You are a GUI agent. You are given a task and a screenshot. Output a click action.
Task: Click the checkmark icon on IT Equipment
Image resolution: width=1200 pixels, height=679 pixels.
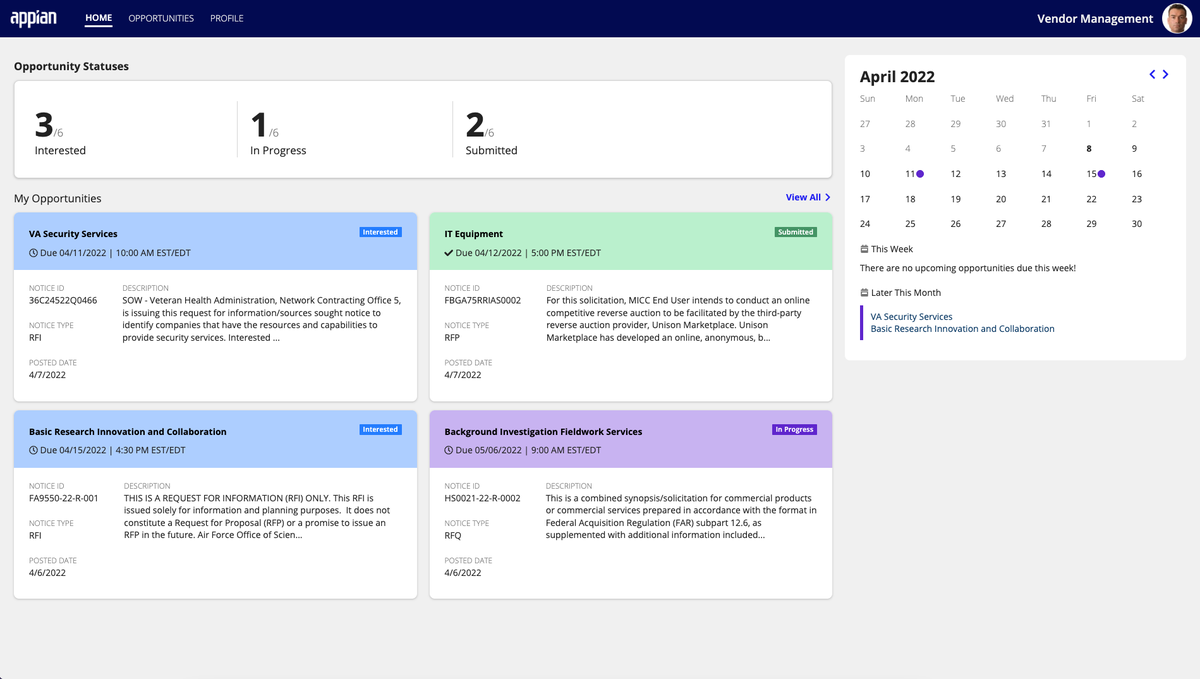coord(449,253)
